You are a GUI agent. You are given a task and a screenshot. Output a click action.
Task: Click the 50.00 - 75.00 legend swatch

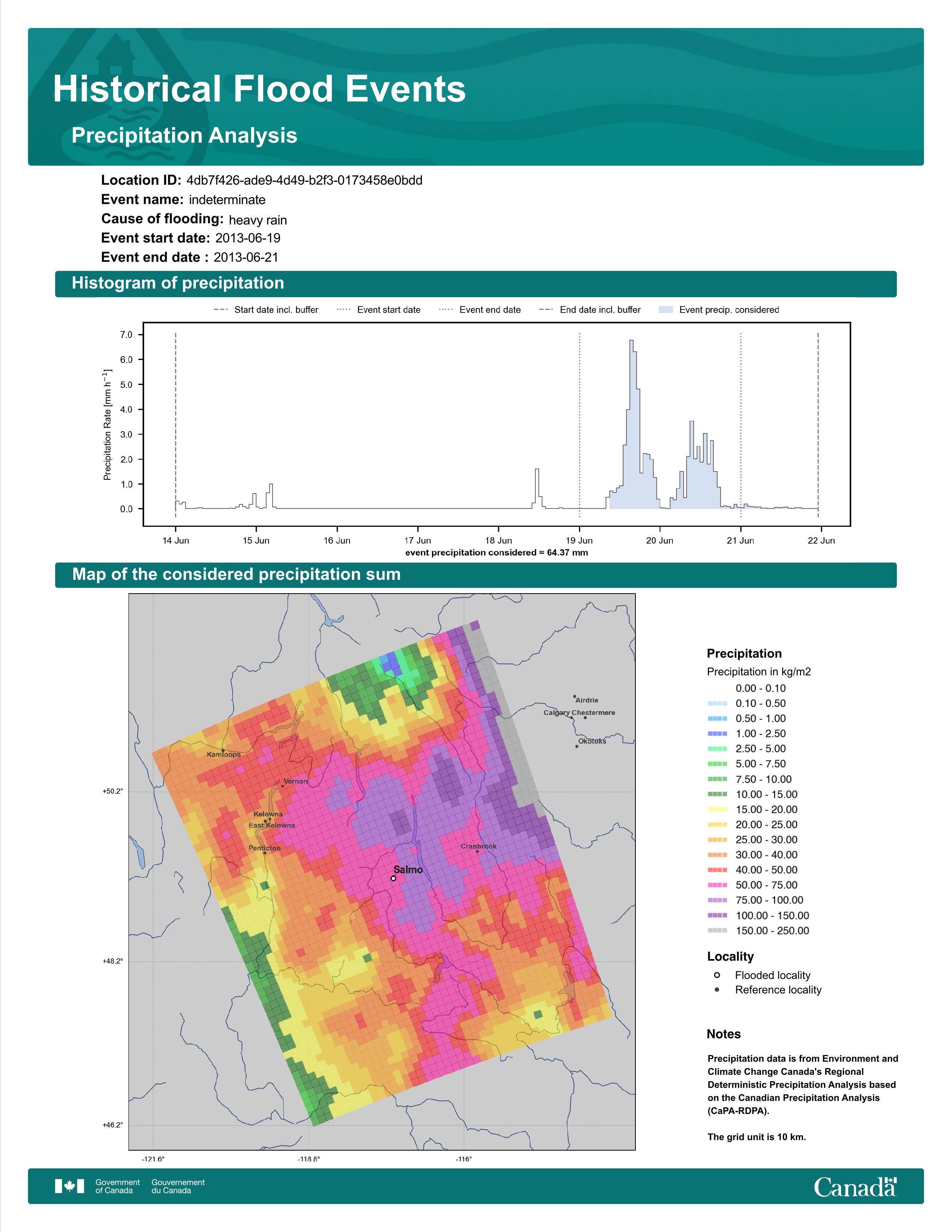[x=718, y=885]
